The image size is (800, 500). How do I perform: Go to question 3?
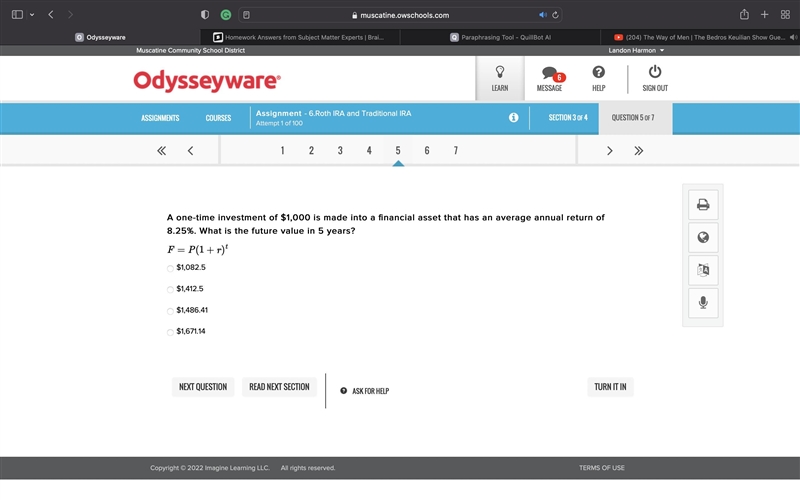[x=340, y=151]
